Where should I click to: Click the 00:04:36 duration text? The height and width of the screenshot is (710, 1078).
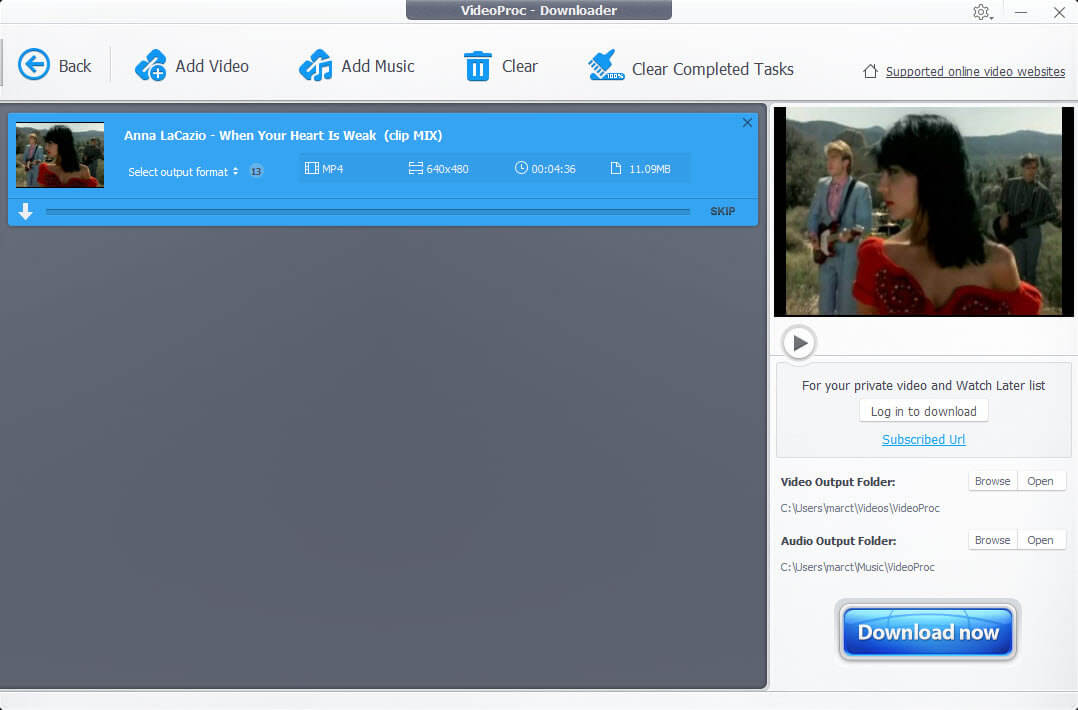click(x=553, y=169)
